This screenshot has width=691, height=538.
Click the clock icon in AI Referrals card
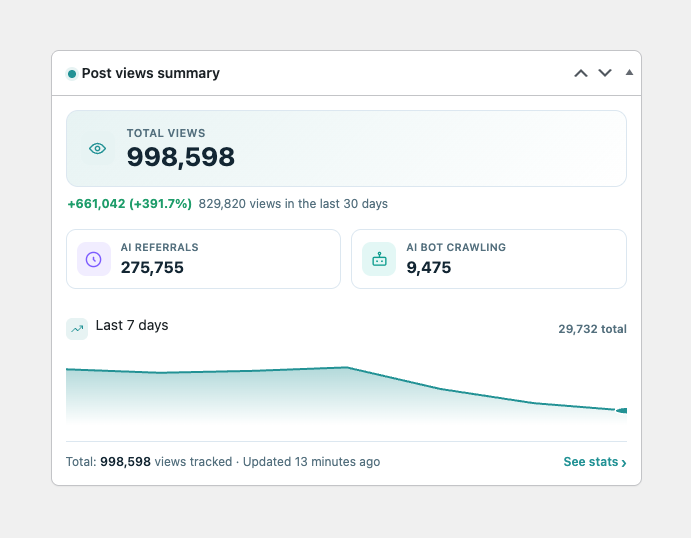pos(93,259)
